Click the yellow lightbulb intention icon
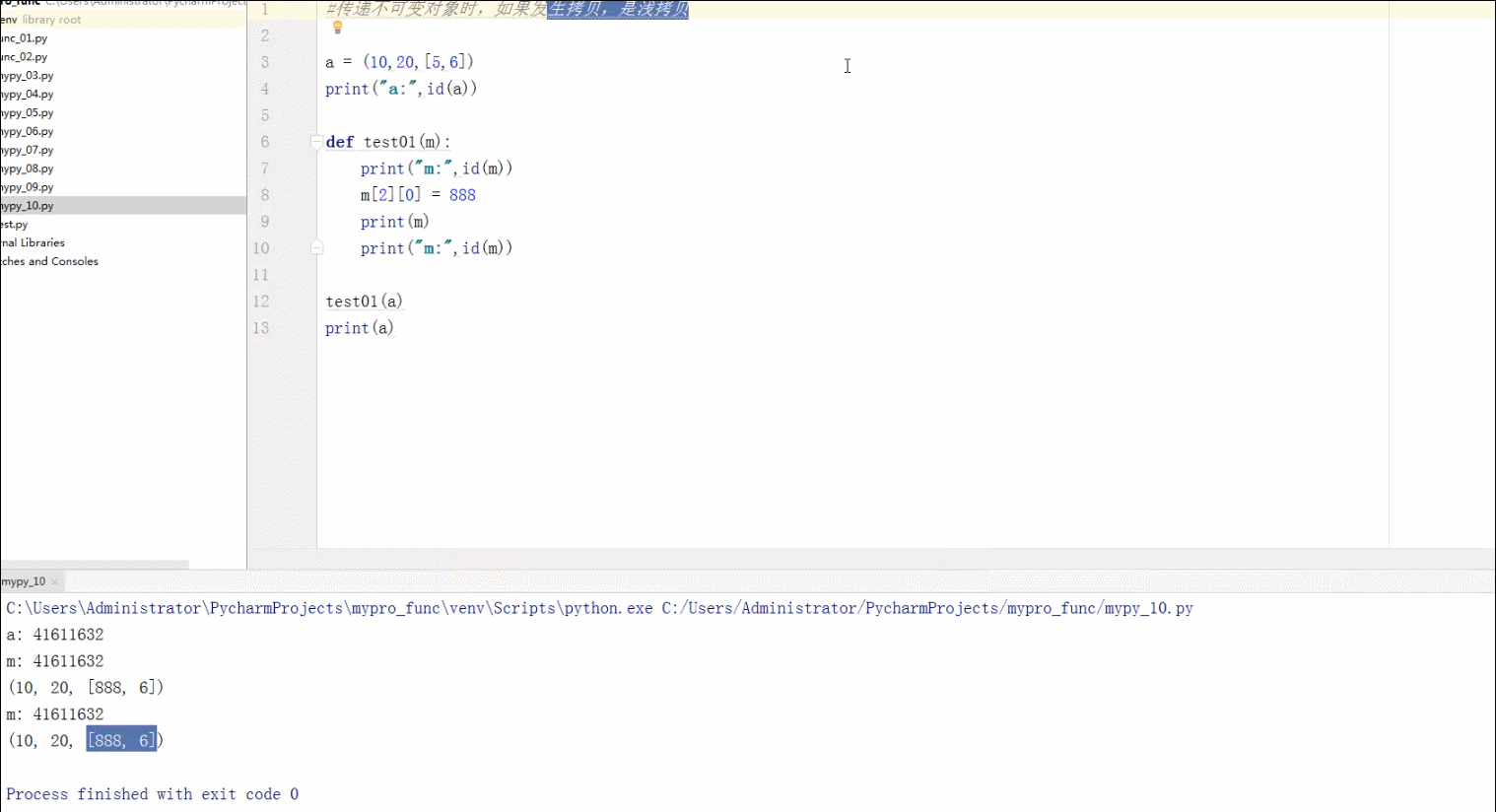Screen dimensions: 1496x812 click(x=337, y=28)
